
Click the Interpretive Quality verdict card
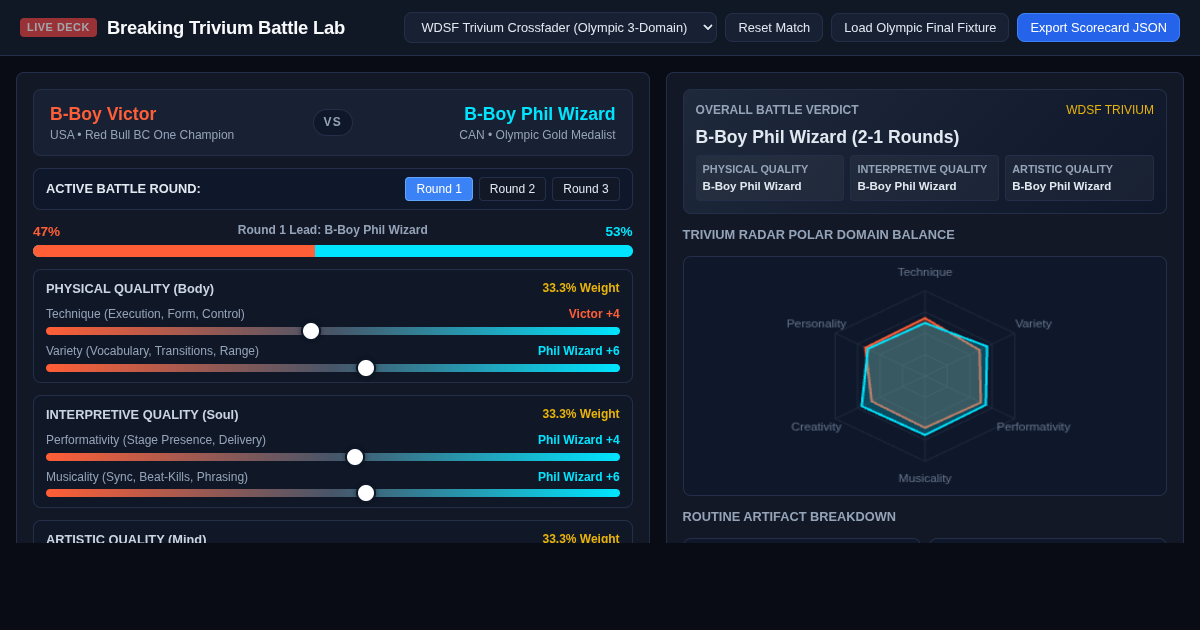[x=925, y=178]
